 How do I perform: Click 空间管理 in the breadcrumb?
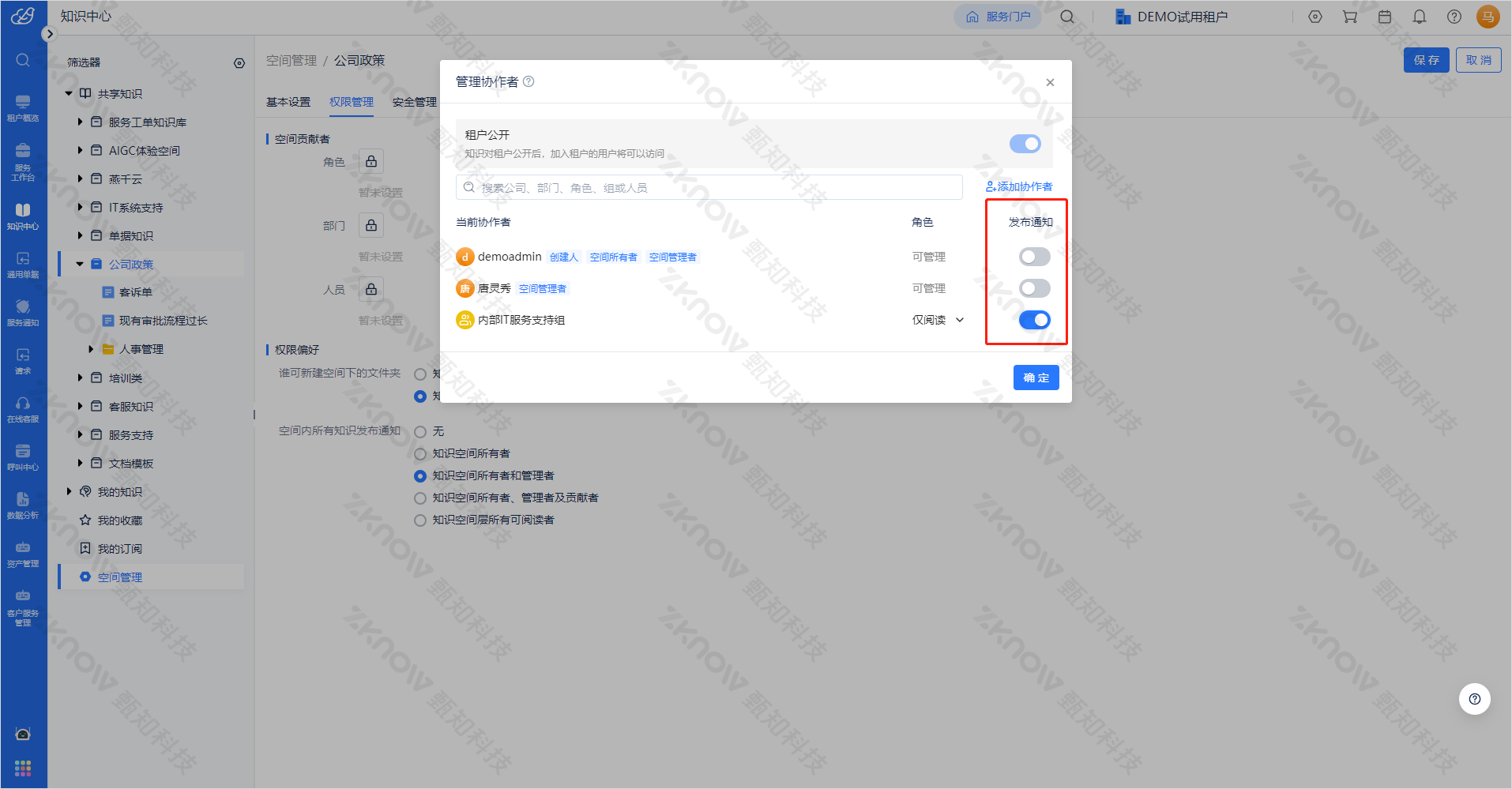point(291,61)
